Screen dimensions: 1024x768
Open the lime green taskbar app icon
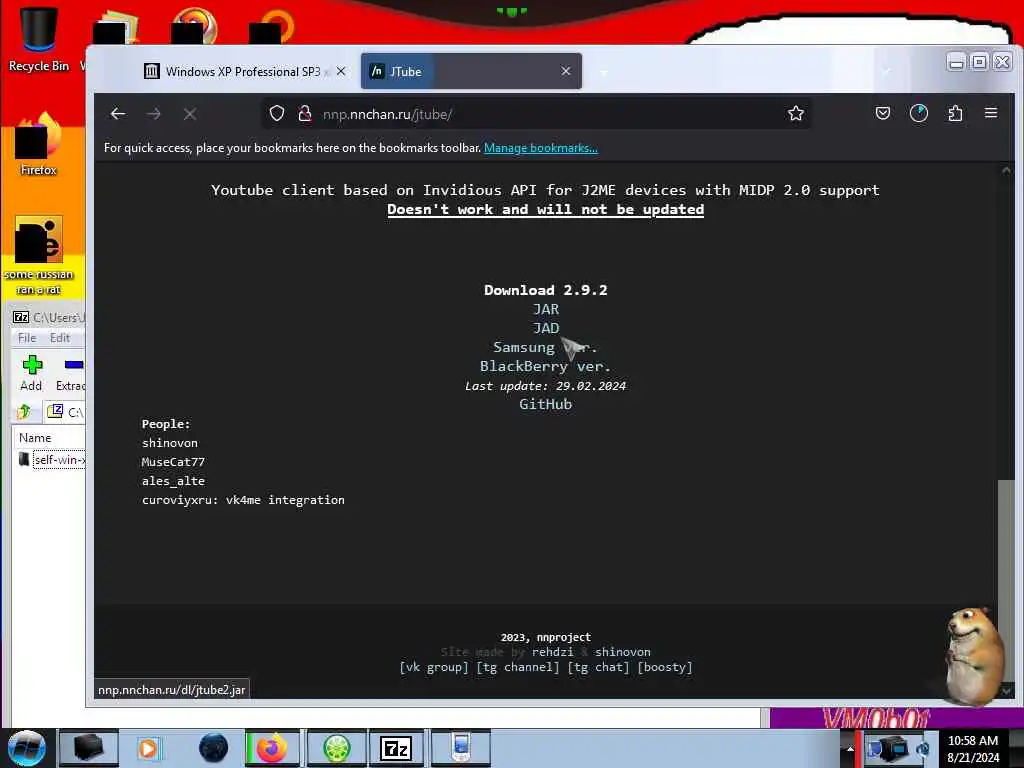click(336, 748)
